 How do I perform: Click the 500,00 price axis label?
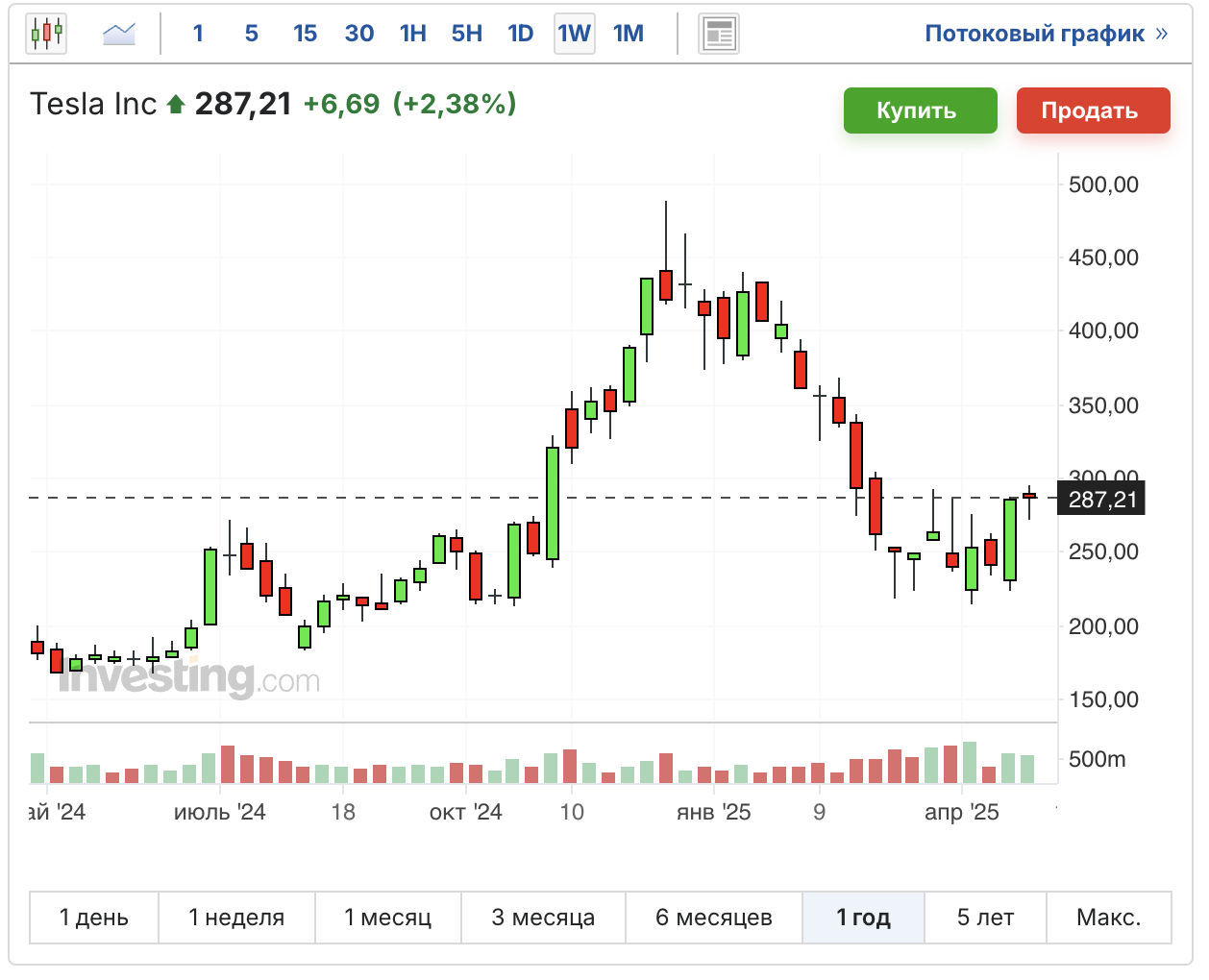[x=1104, y=184]
